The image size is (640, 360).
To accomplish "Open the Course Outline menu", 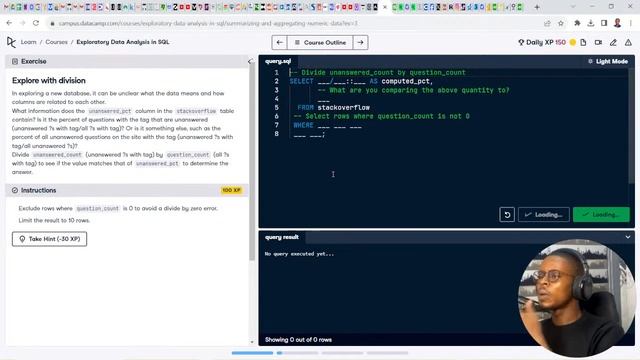I will pos(320,42).
